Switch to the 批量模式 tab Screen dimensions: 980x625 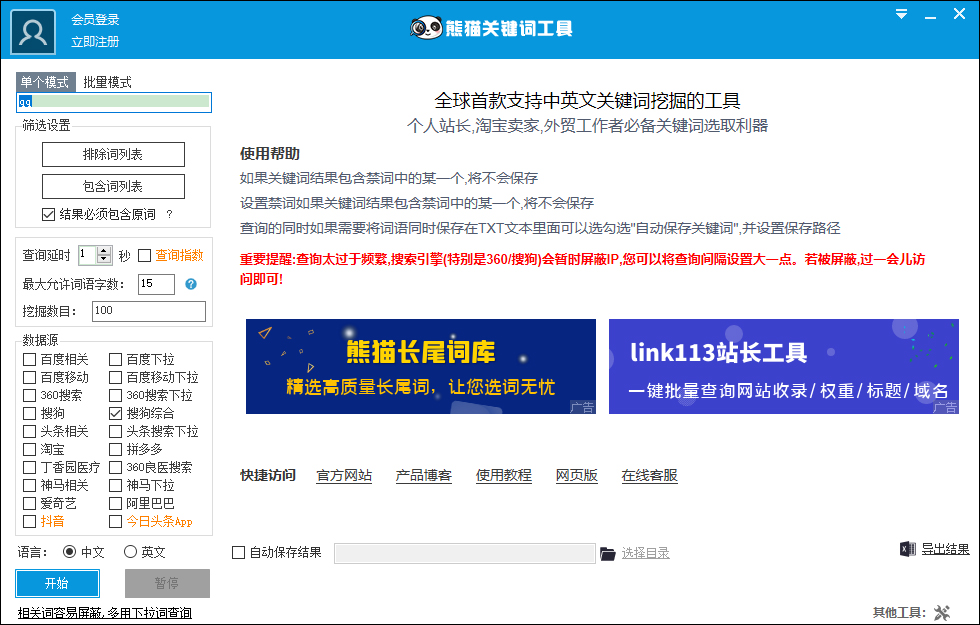pyautogui.click(x=108, y=82)
